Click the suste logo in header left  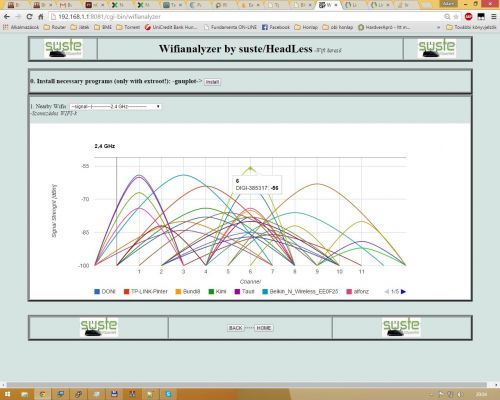63,49
